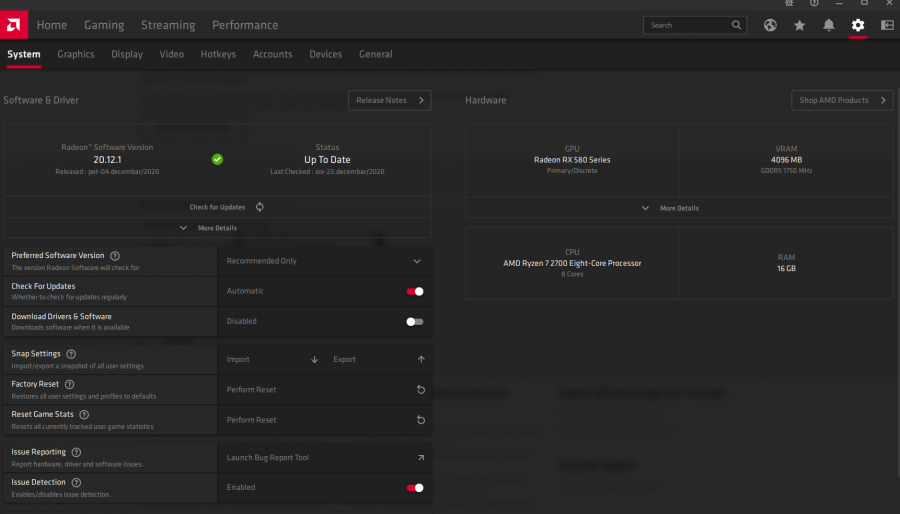Click the bug report icon in title bar
Image resolution: width=900 pixels, height=514 pixels.
tap(789, 3)
